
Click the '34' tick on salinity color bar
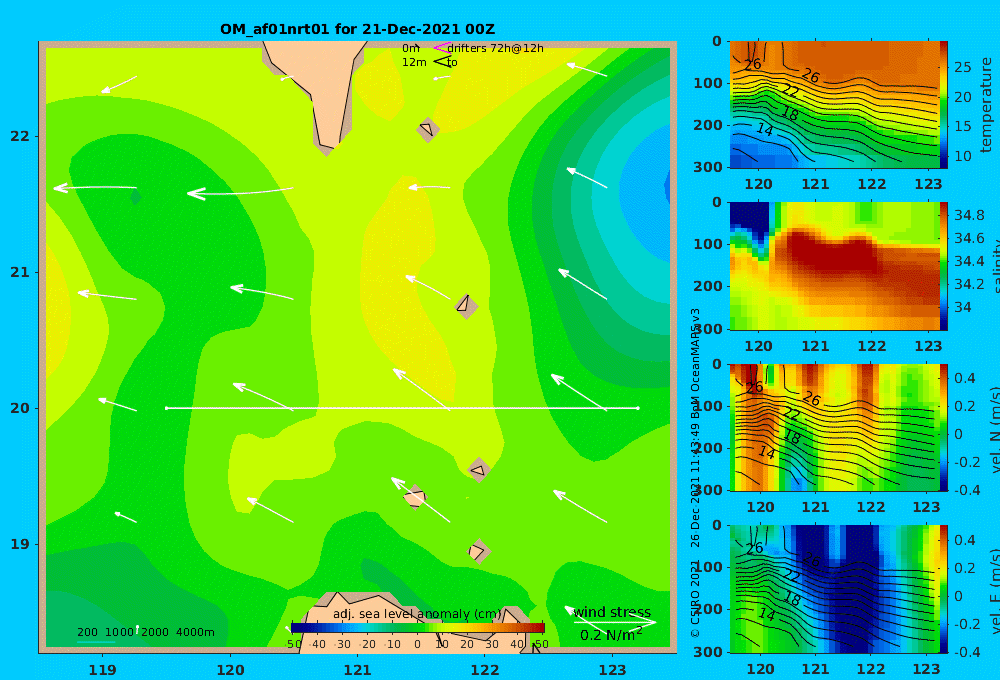click(962, 307)
